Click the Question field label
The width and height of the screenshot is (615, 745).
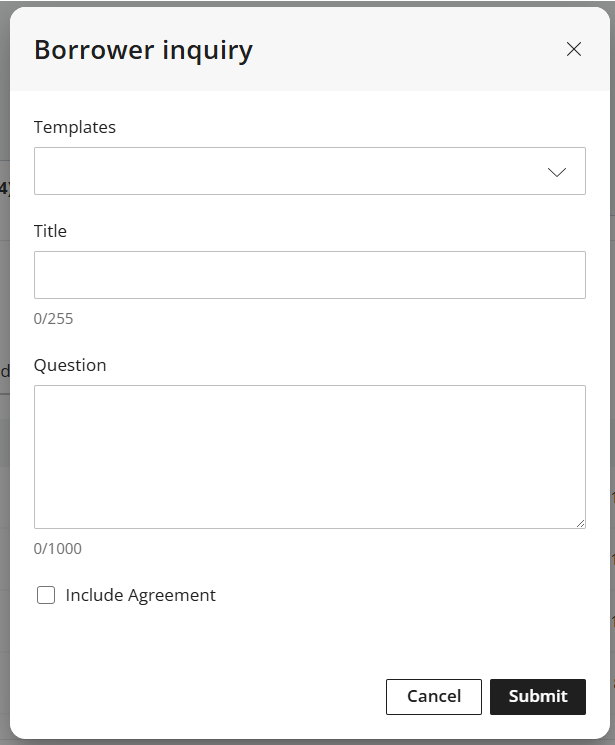pyautogui.click(x=70, y=365)
